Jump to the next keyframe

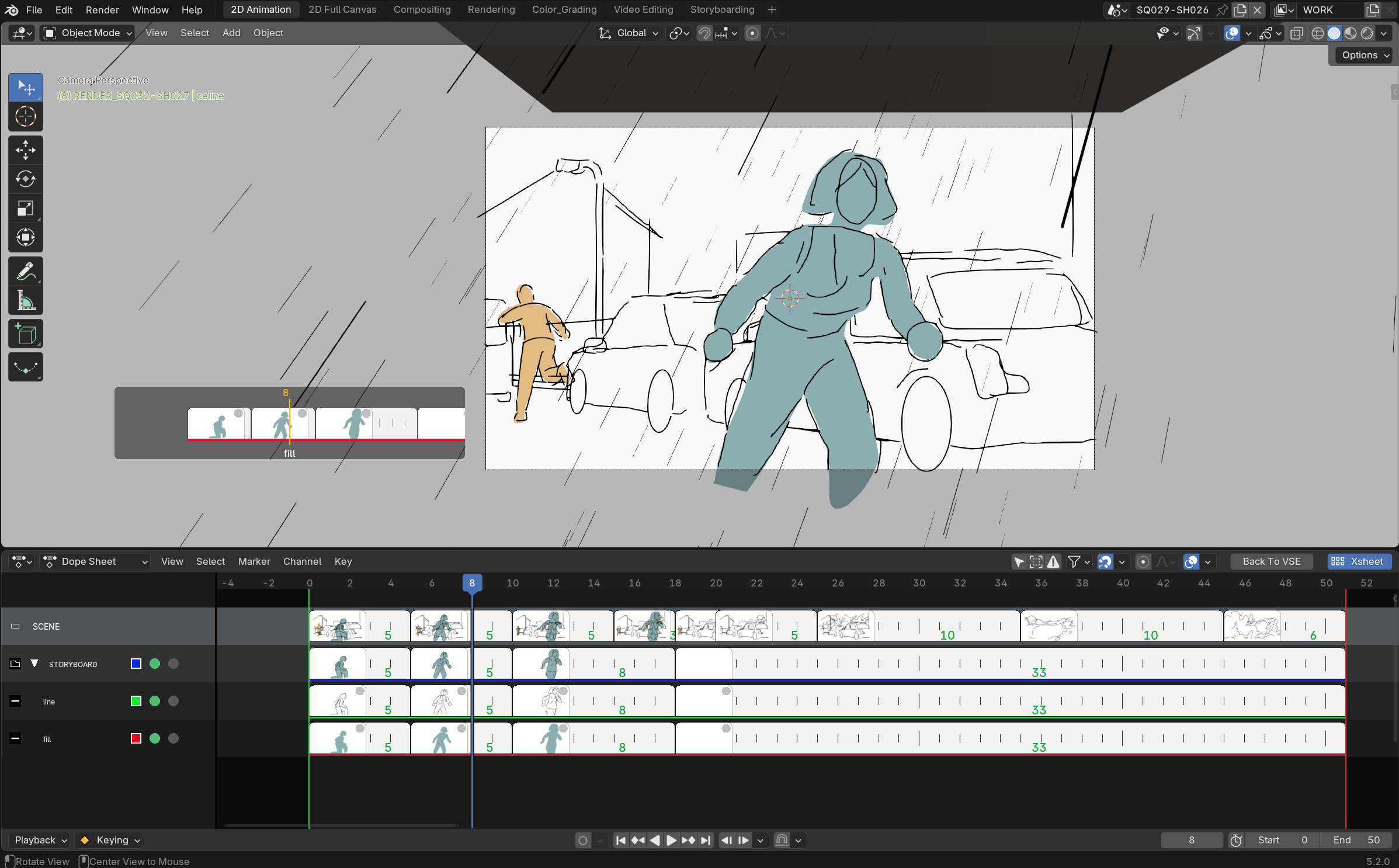[689, 840]
